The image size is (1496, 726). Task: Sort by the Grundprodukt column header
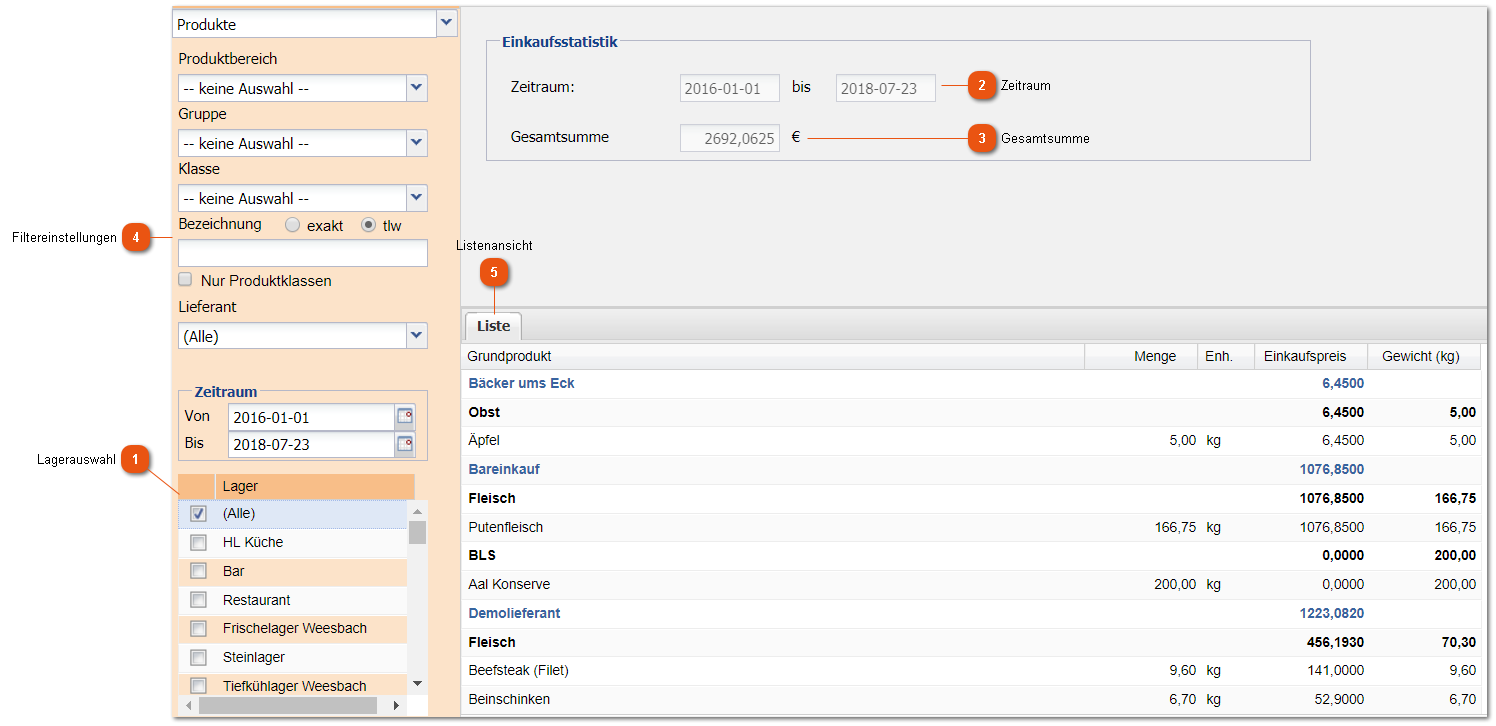(x=773, y=356)
